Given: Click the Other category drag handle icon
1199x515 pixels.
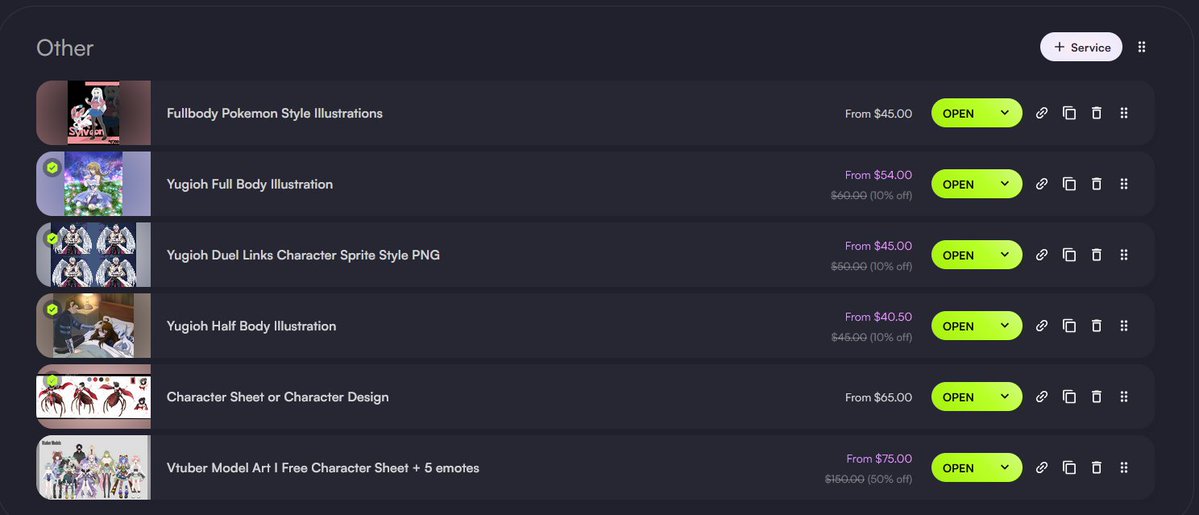Looking at the screenshot, I should pyautogui.click(x=1142, y=47).
